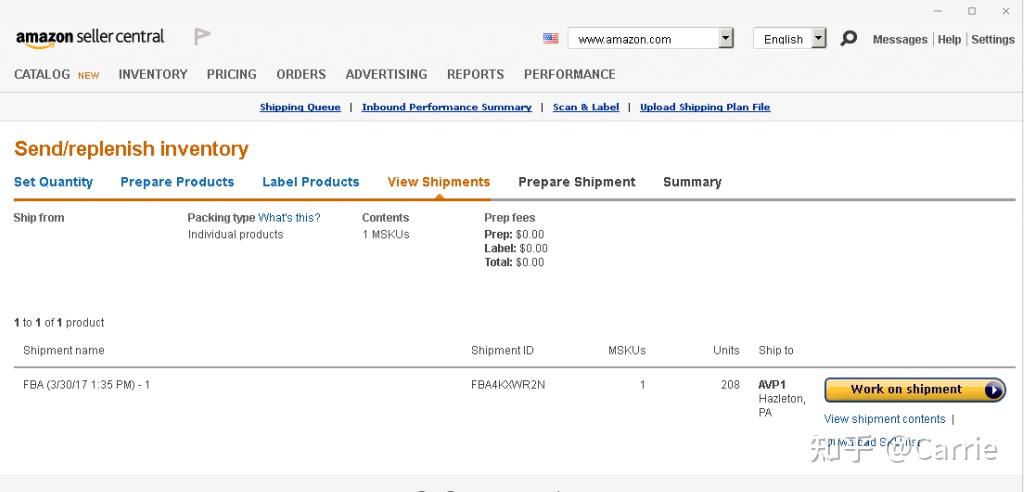Image resolution: width=1024 pixels, height=492 pixels.
Task: Click the What's this? link
Action: [x=289, y=218]
